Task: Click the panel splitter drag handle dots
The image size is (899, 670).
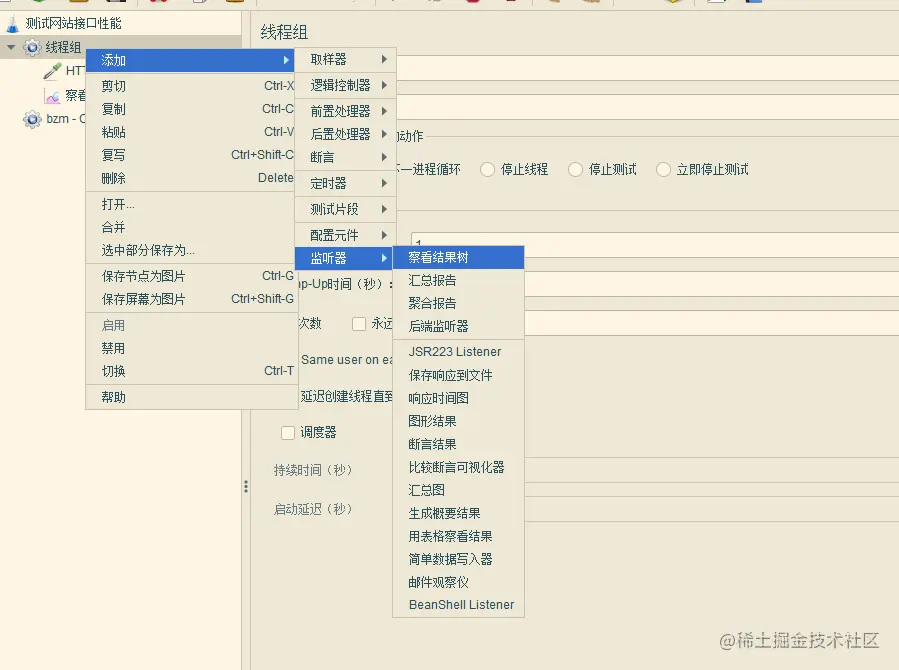Action: click(x=246, y=486)
